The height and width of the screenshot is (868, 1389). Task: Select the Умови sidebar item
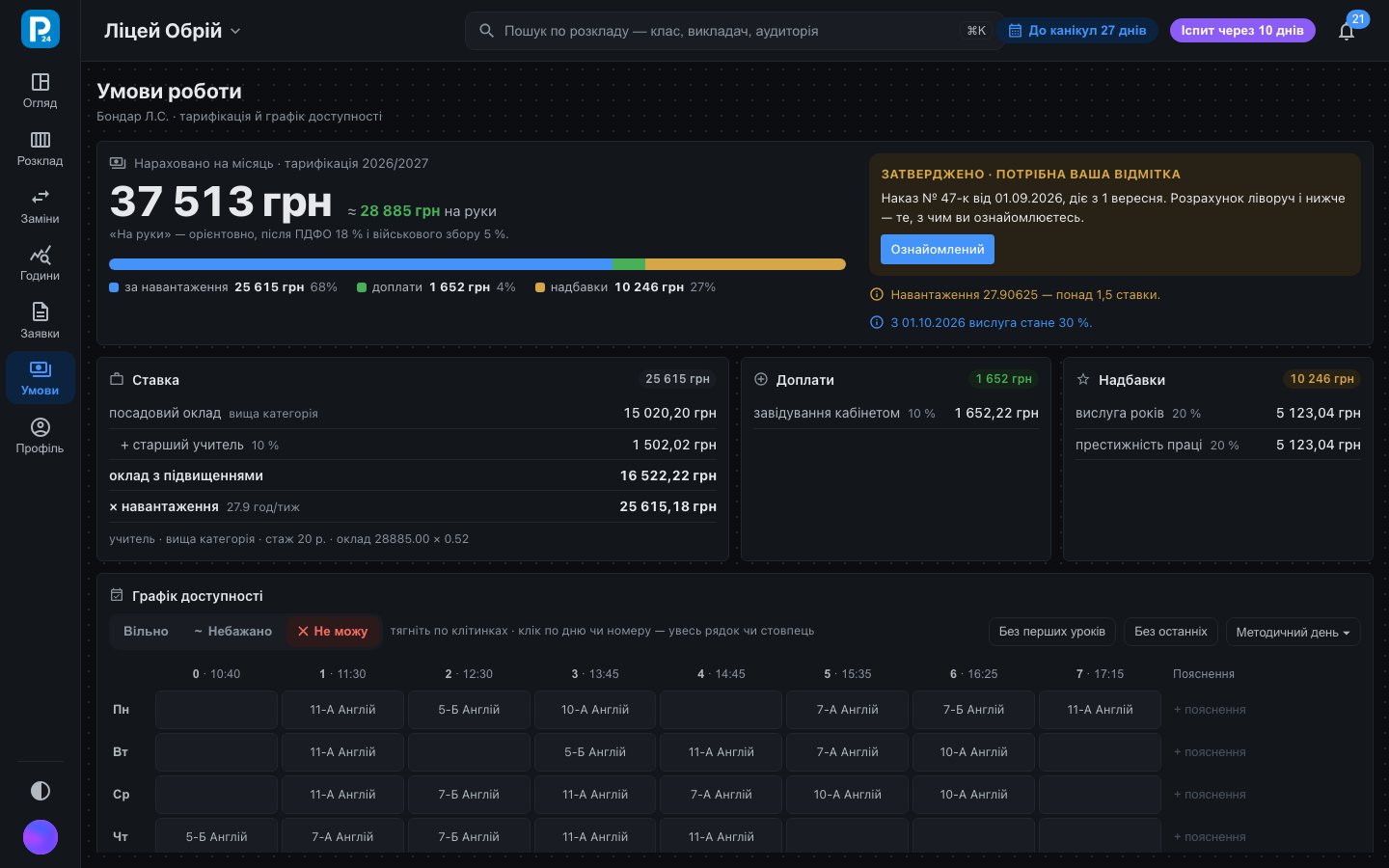pyautogui.click(x=40, y=378)
